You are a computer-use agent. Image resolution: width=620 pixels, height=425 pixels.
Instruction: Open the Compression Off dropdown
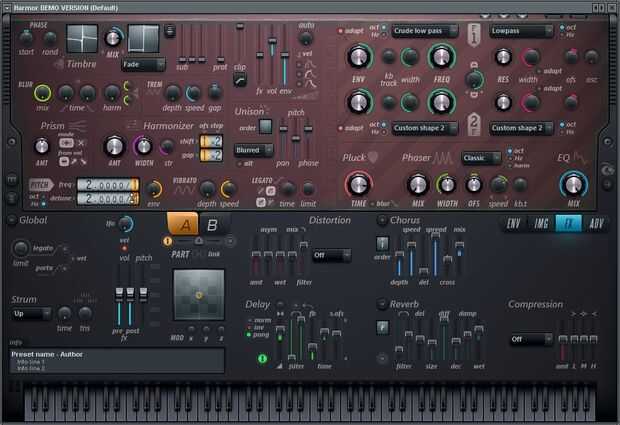[x=531, y=339]
